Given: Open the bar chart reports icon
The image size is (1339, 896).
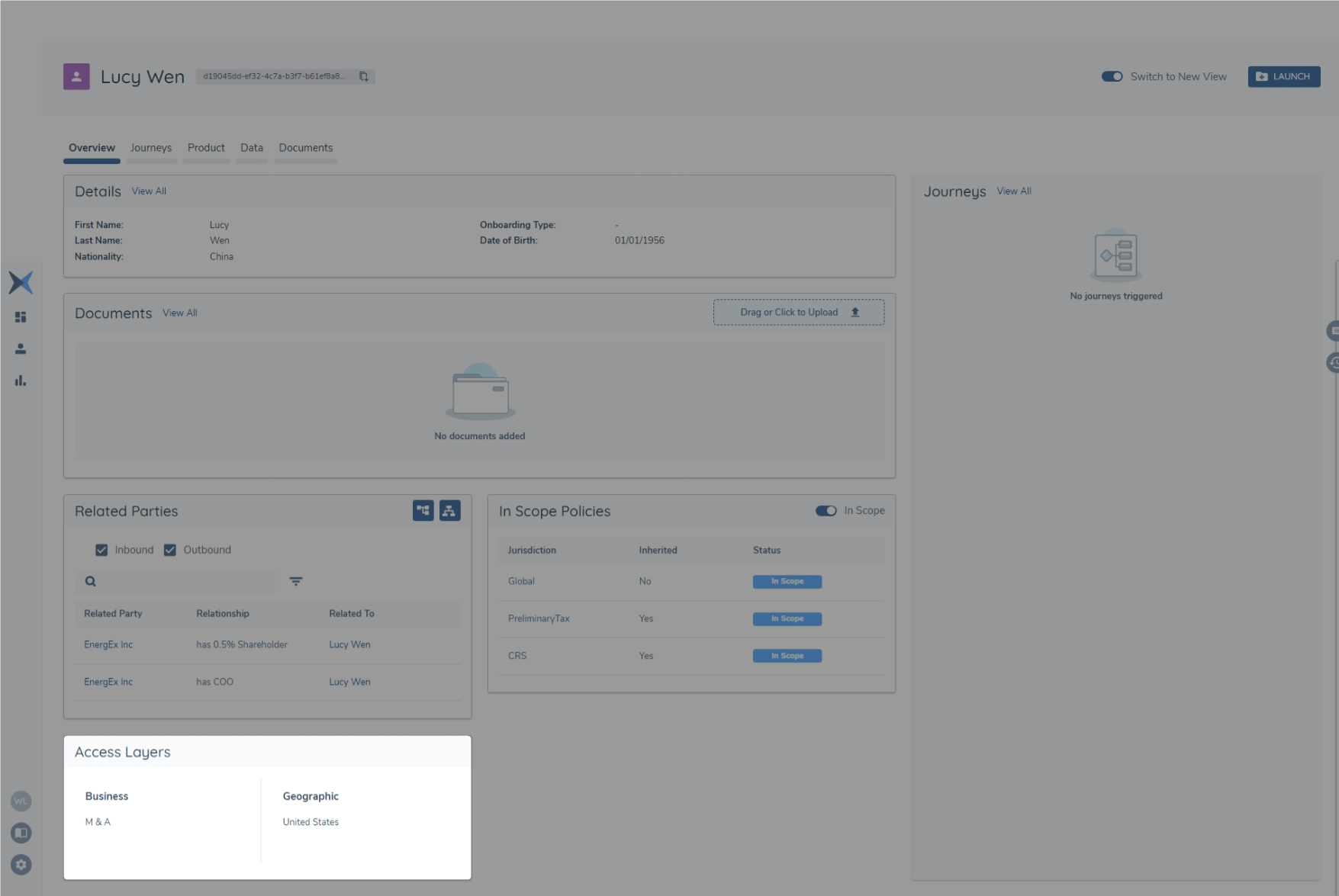Looking at the screenshot, I should [x=21, y=381].
